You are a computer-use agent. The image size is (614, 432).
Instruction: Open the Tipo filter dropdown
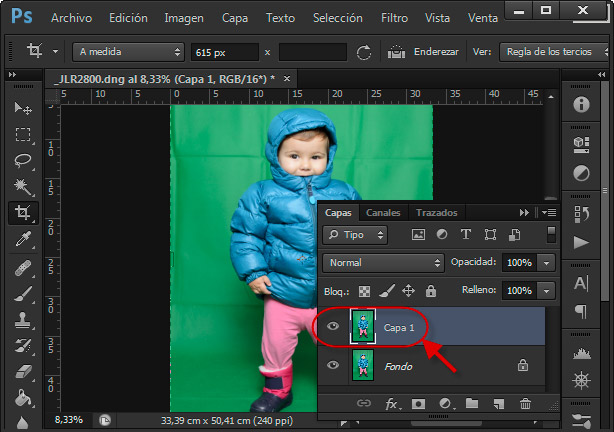pyautogui.click(x=355, y=235)
